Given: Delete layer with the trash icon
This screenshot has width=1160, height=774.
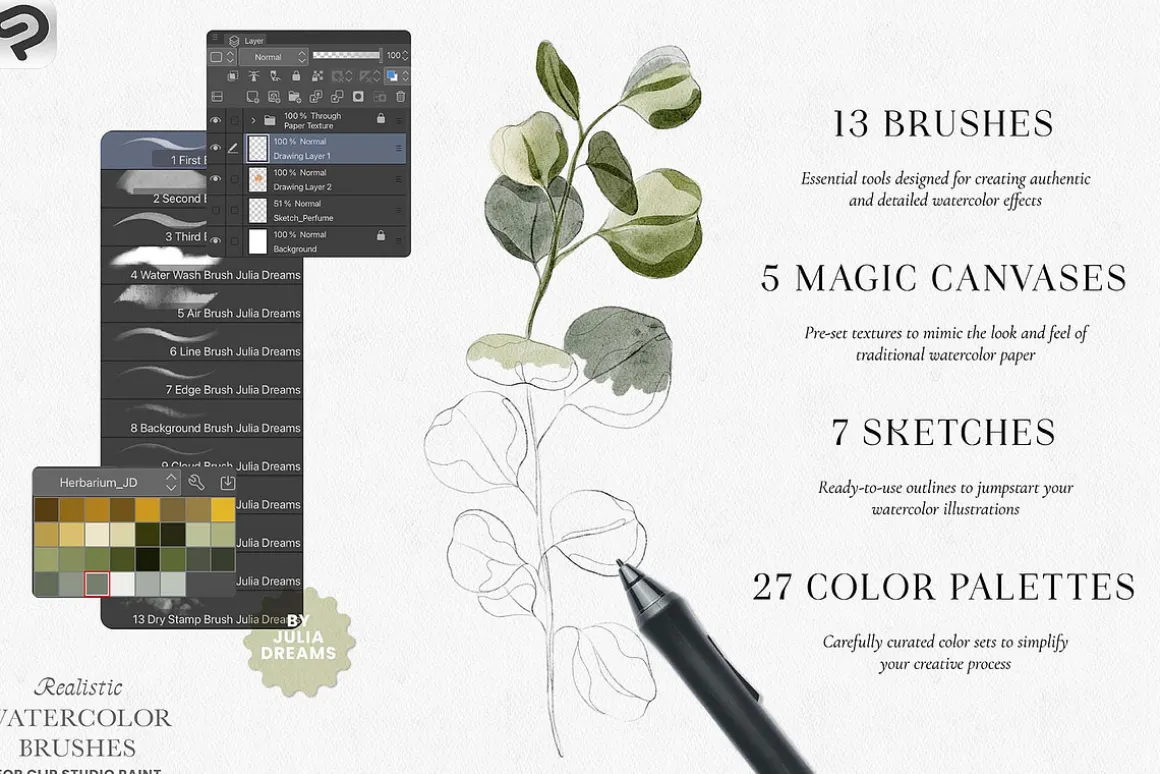Looking at the screenshot, I should pos(400,96).
